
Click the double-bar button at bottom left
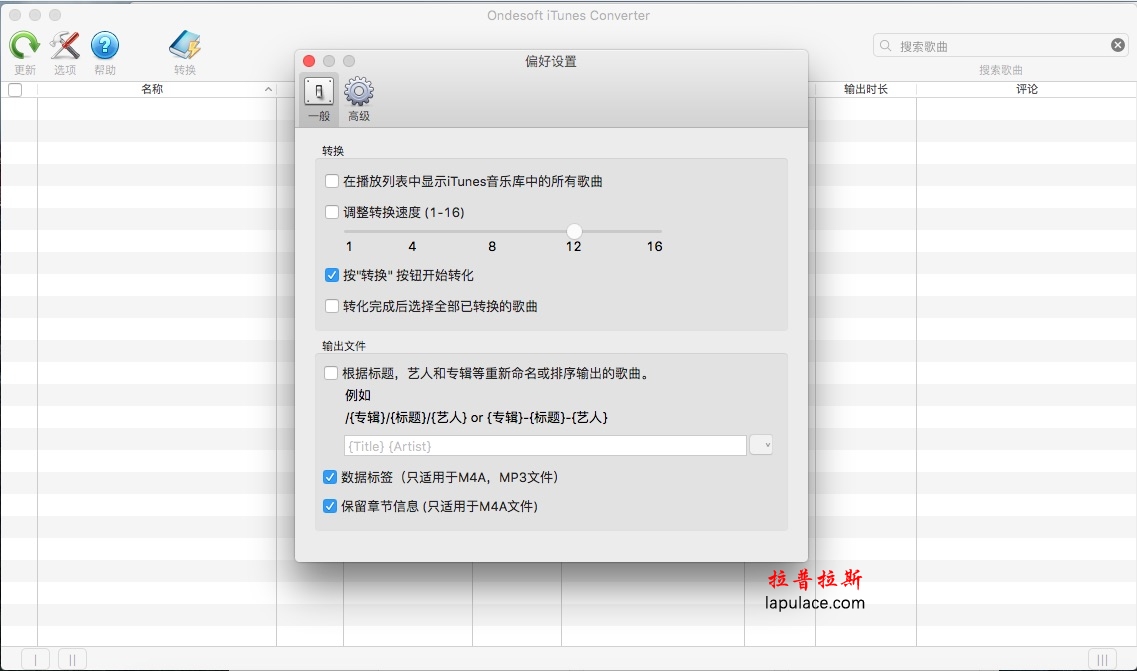[x=72, y=659]
